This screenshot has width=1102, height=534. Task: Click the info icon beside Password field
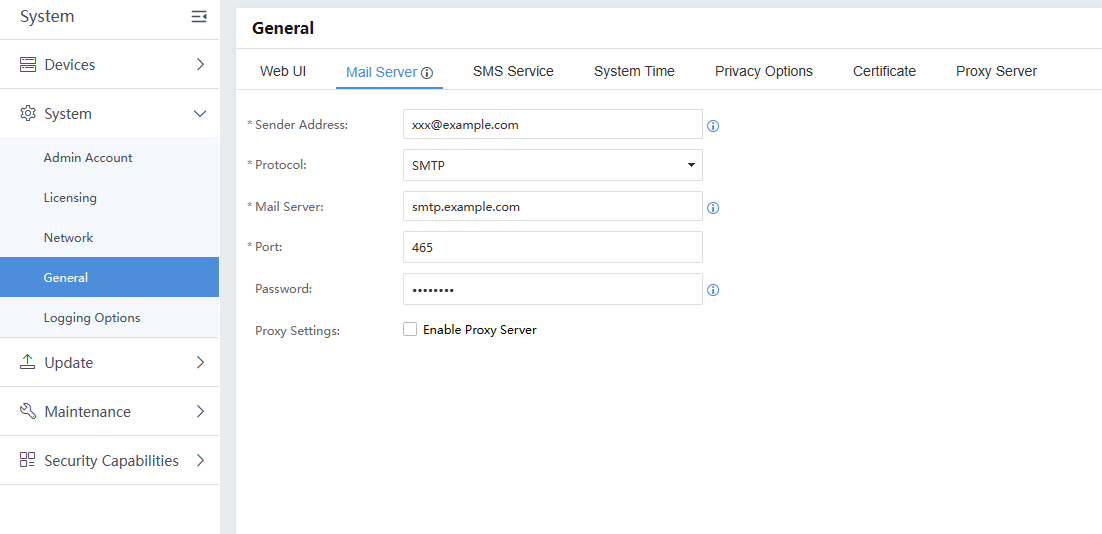(713, 290)
